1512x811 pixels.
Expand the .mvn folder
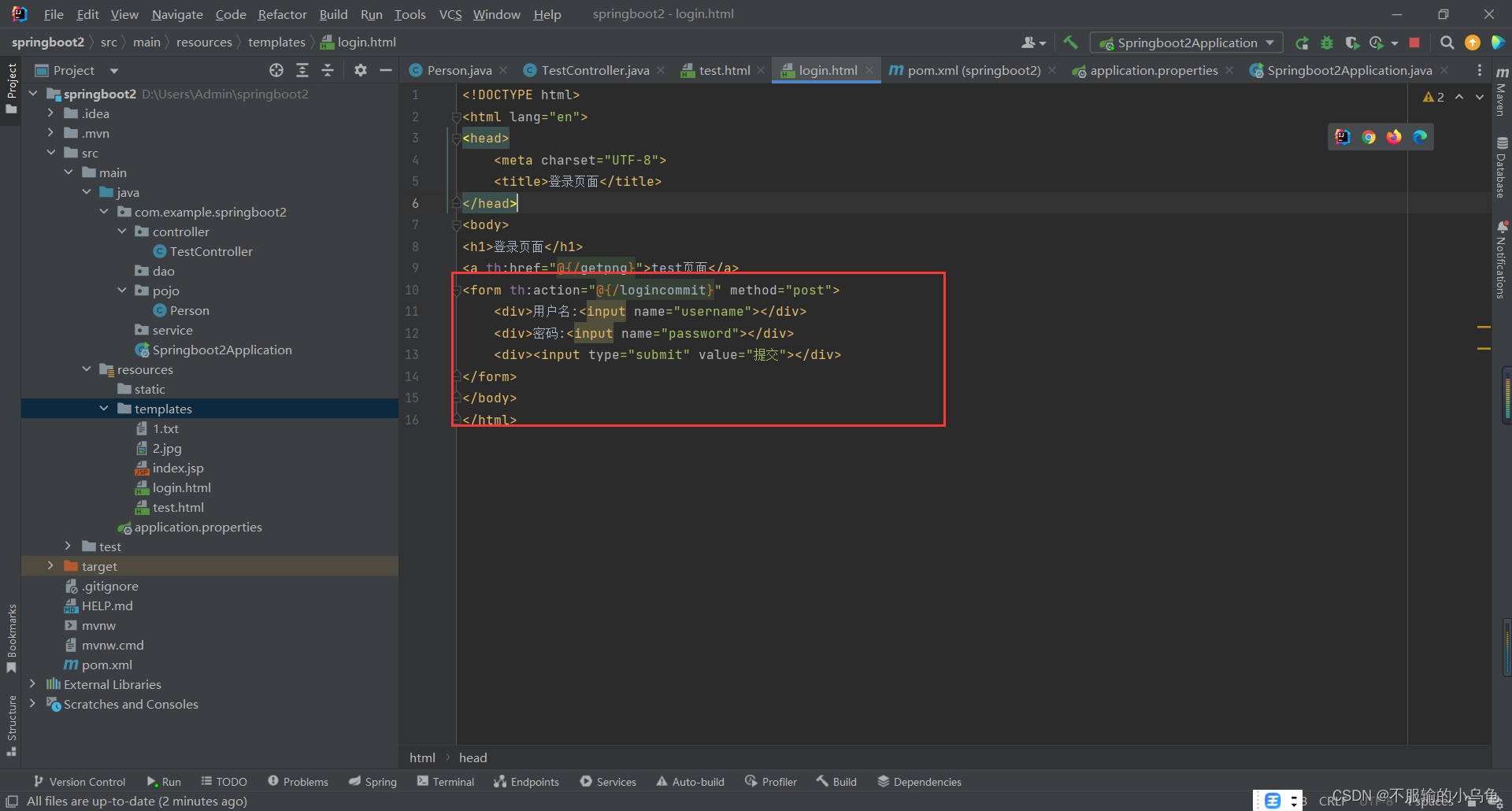50,133
